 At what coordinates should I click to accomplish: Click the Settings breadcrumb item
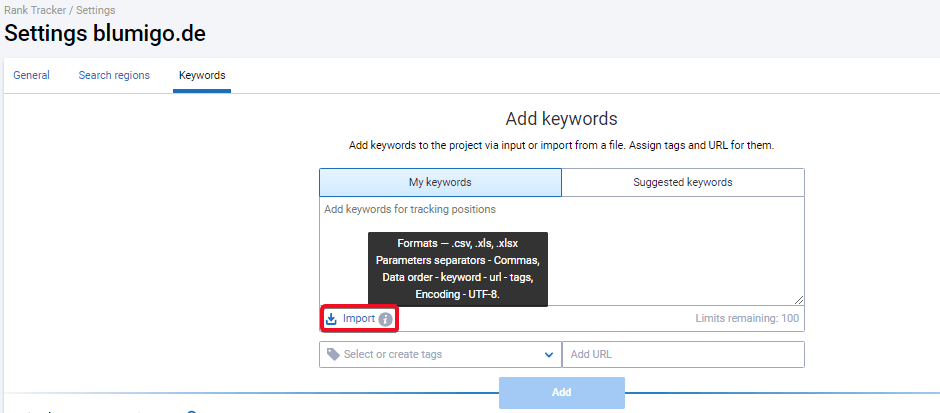(96, 10)
